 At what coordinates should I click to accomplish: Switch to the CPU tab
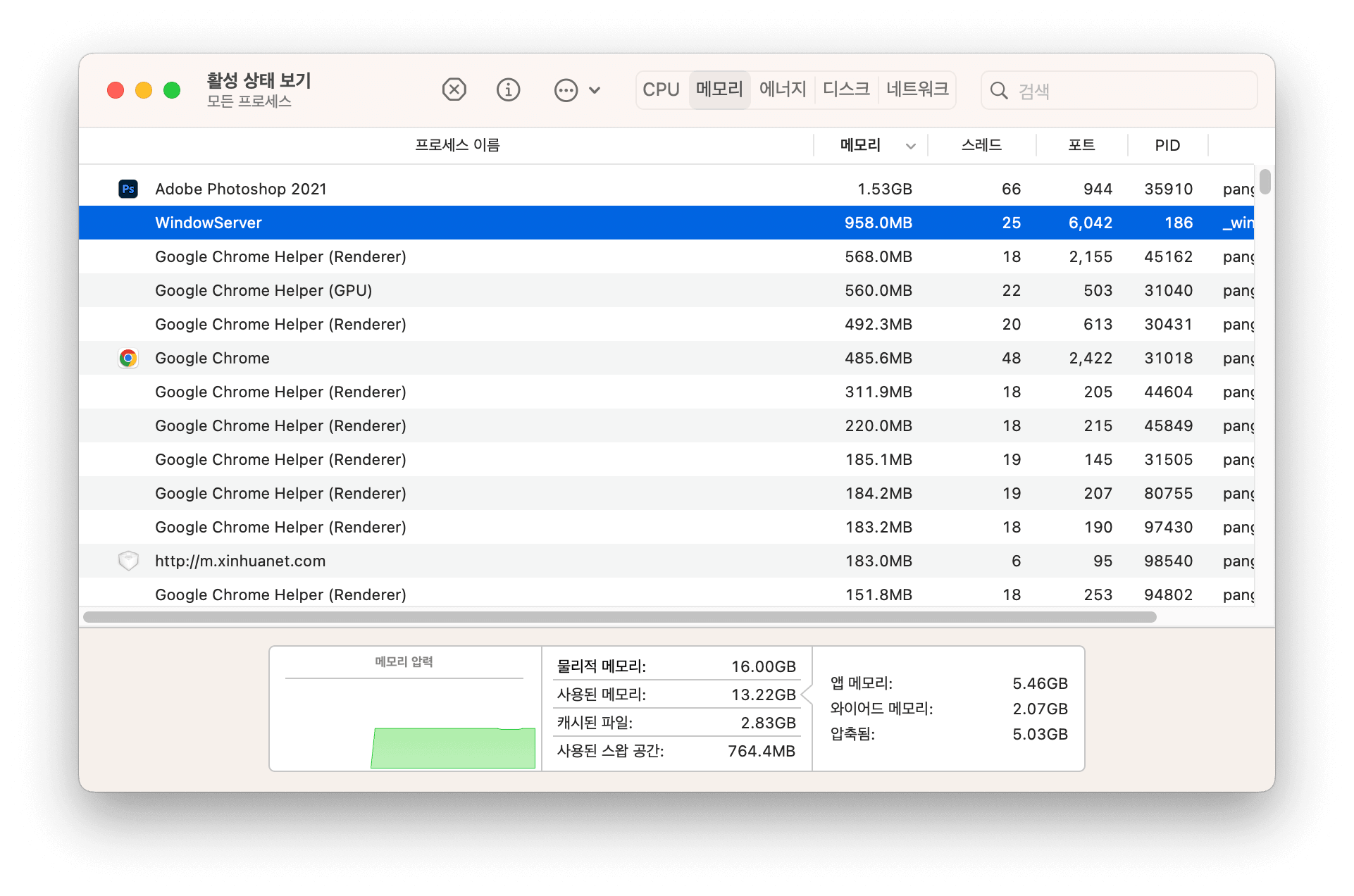point(661,89)
